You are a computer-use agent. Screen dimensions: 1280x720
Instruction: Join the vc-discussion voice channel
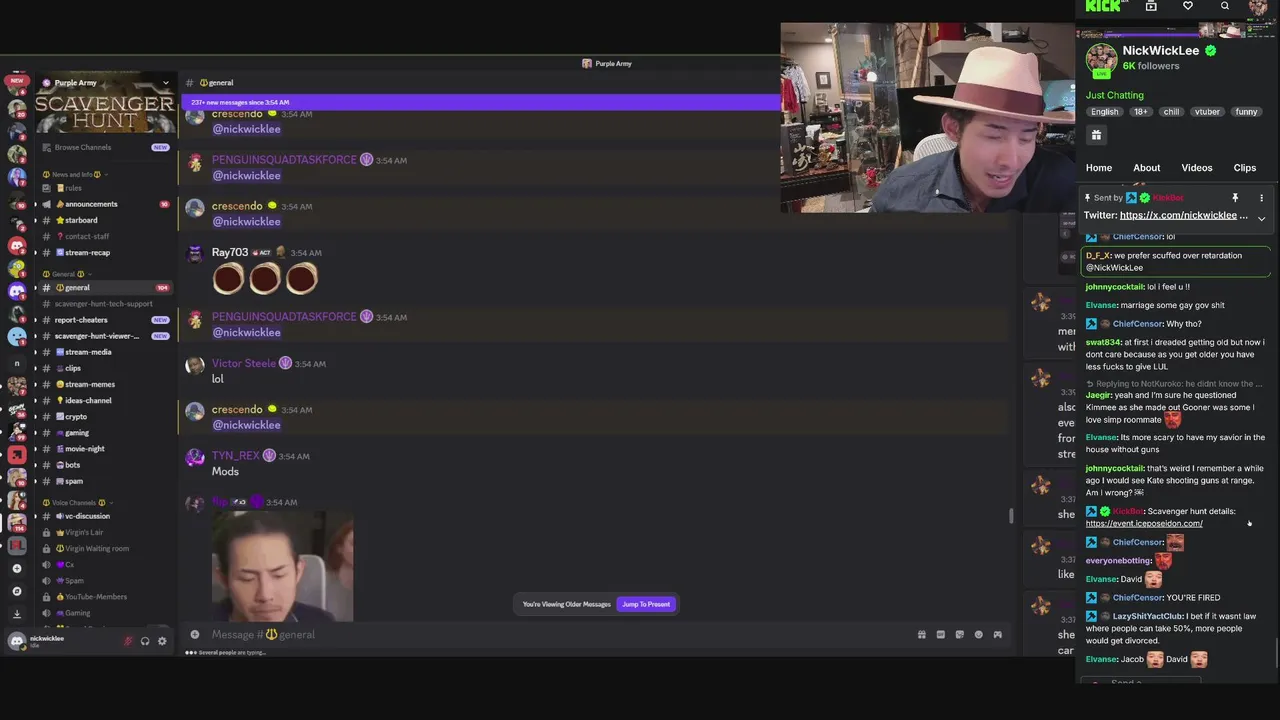[x=104, y=516]
